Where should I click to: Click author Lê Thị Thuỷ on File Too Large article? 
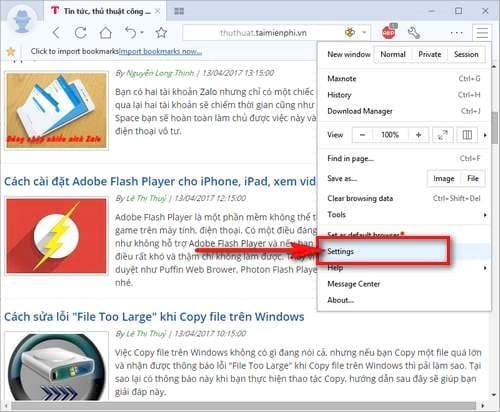coord(146,334)
